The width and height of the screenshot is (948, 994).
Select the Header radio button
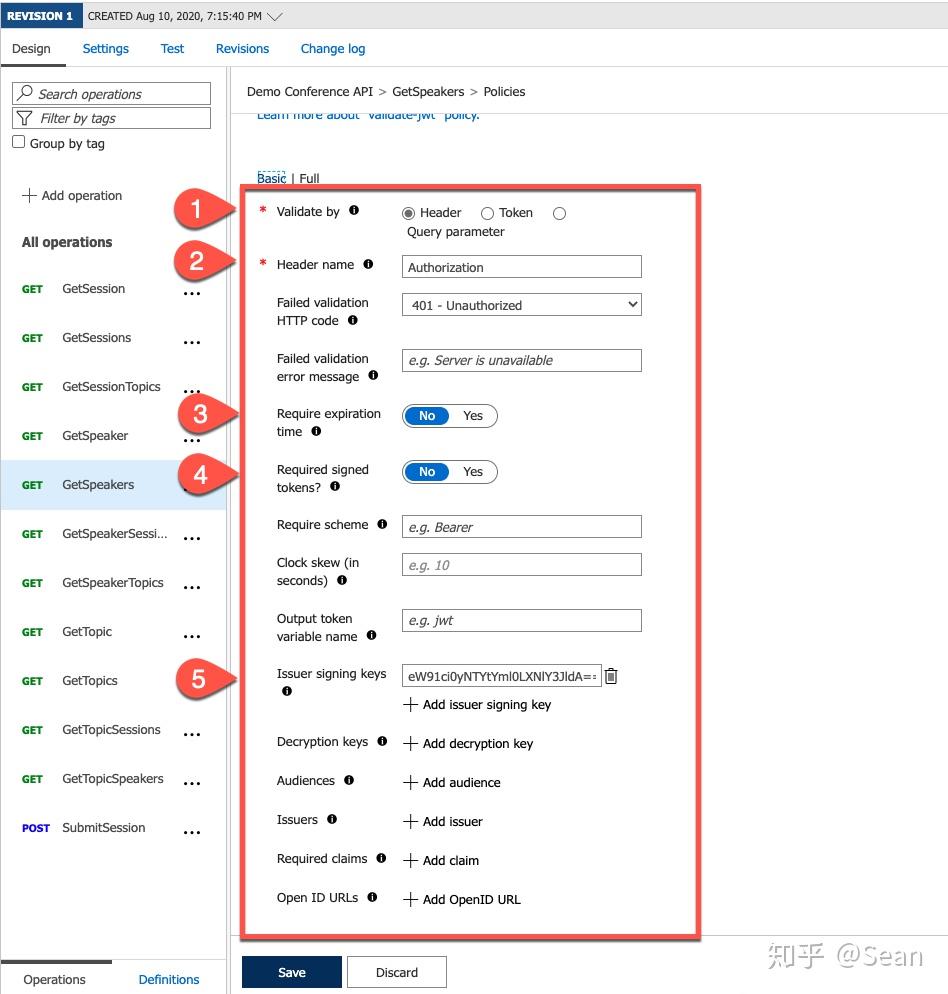[x=408, y=214]
